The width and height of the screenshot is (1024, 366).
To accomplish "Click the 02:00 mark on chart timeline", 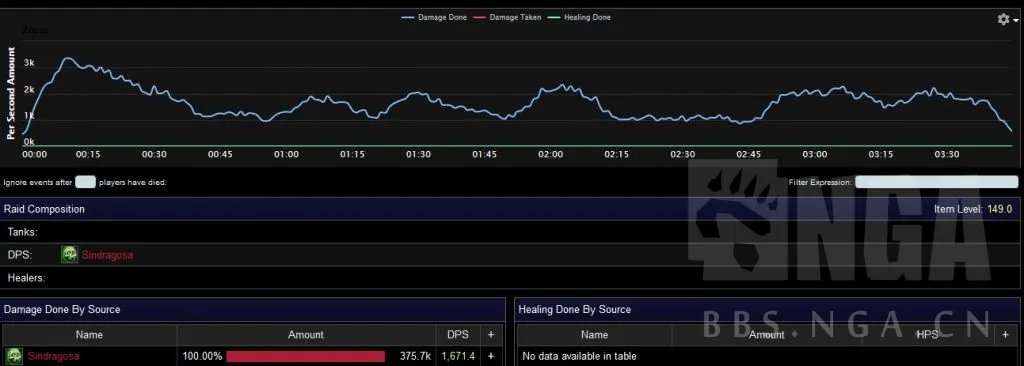I will [x=550, y=154].
